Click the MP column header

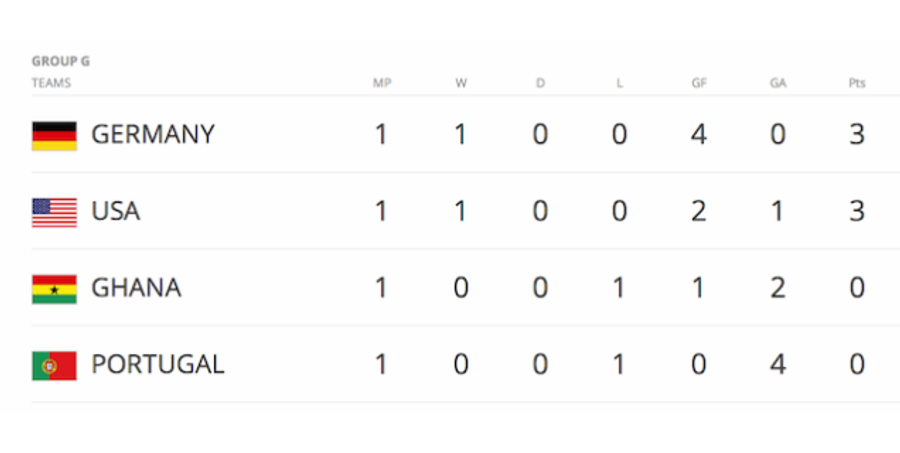382,83
